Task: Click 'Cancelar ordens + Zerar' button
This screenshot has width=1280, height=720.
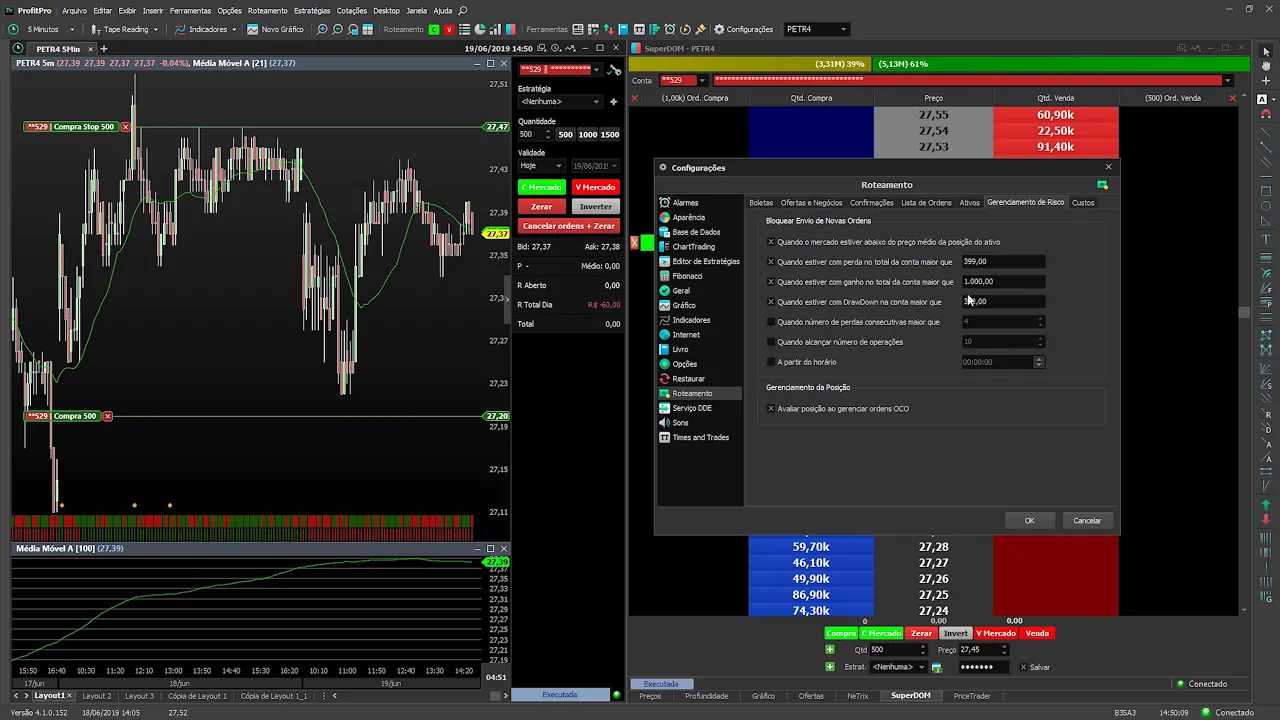Action: 568,226
